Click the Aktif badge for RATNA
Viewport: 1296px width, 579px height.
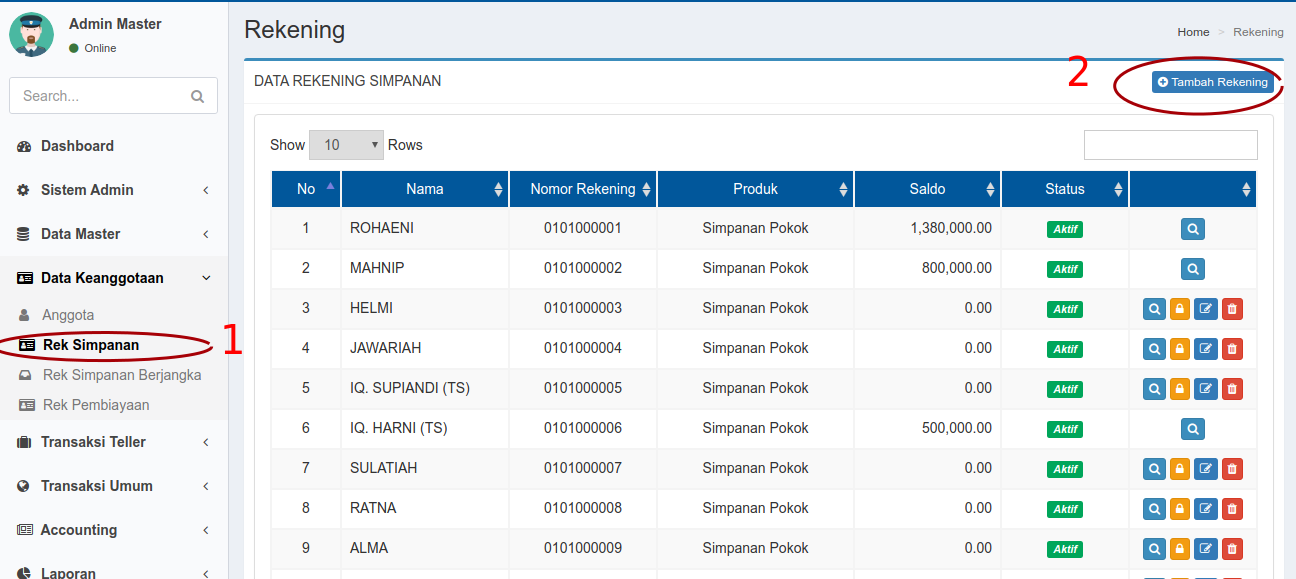point(1065,510)
